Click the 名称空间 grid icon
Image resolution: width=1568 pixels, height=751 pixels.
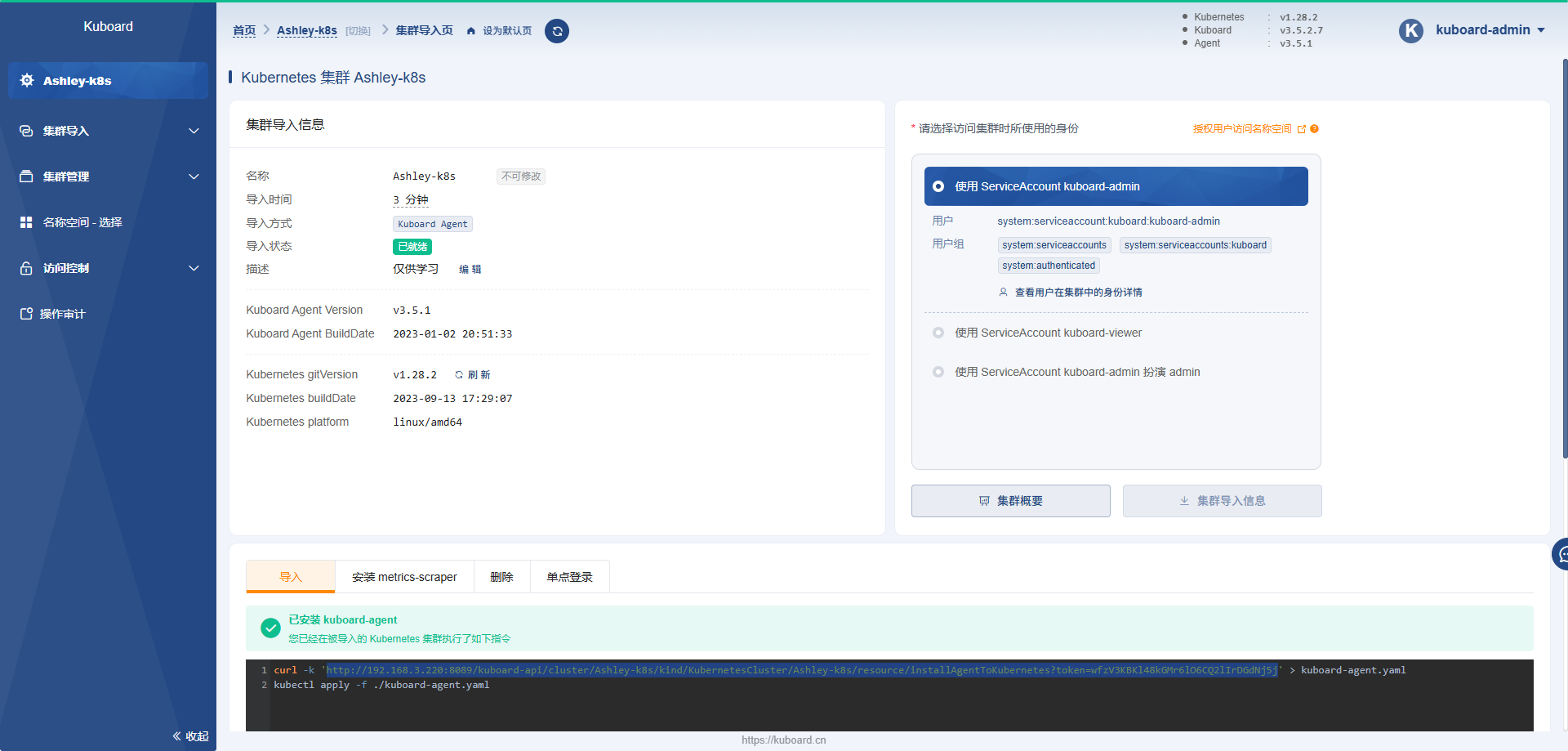(x=26, y=222)
